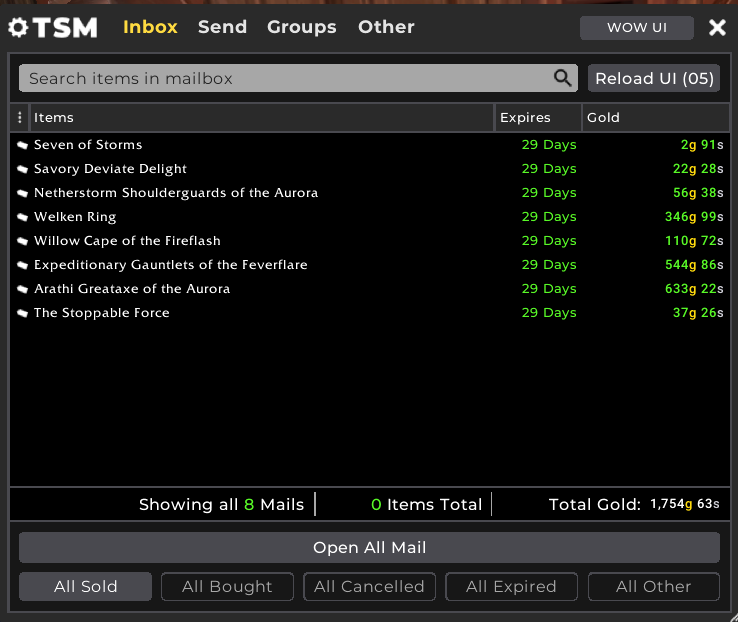Click mail icon beside Savory Deviate Delight
The image size is (738, 622).
coord(22,169)
